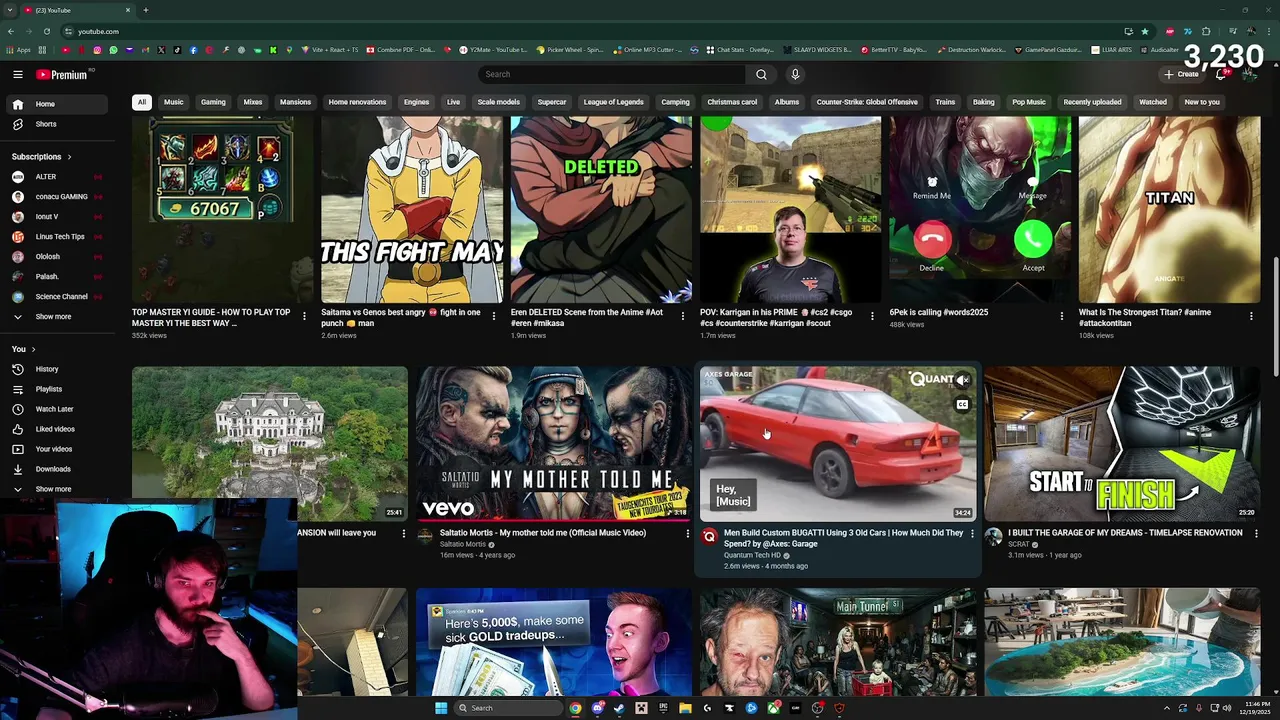
Task: Expand Show more under Subscriptions
Action: [56, 317]
